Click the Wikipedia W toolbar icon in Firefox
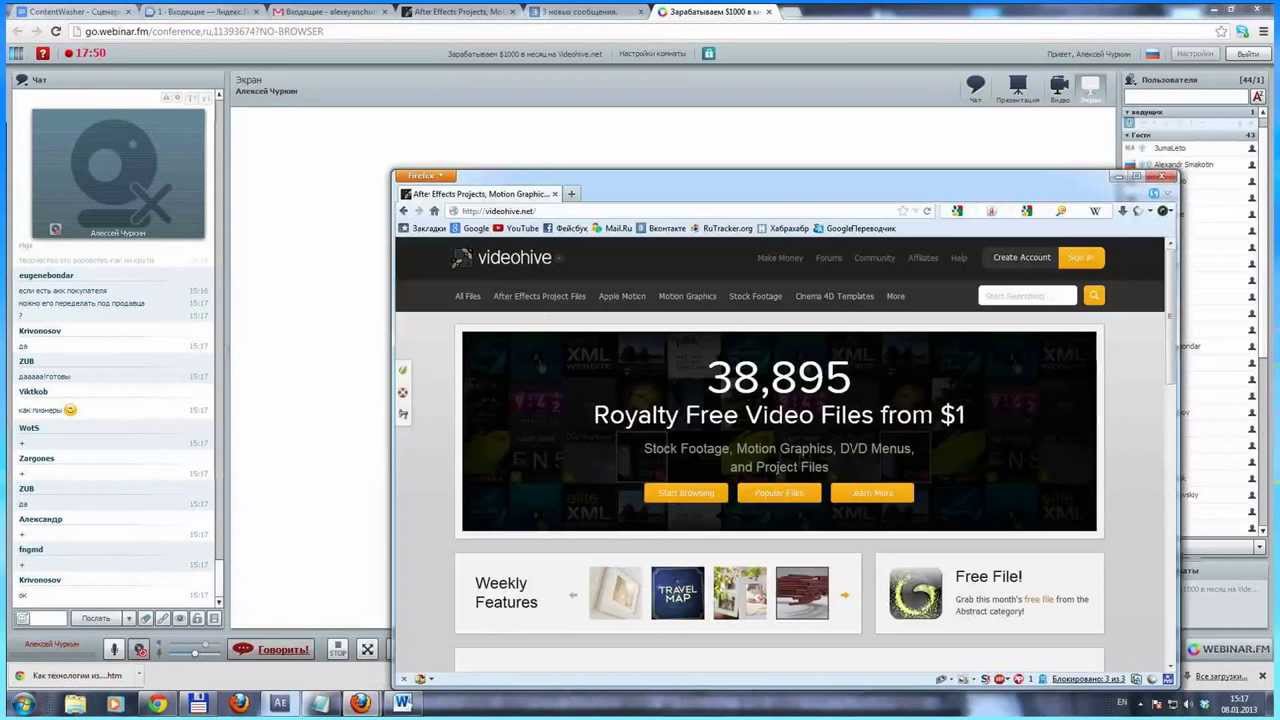This screenshot has width=1280, height=720. coord(1095,211)
